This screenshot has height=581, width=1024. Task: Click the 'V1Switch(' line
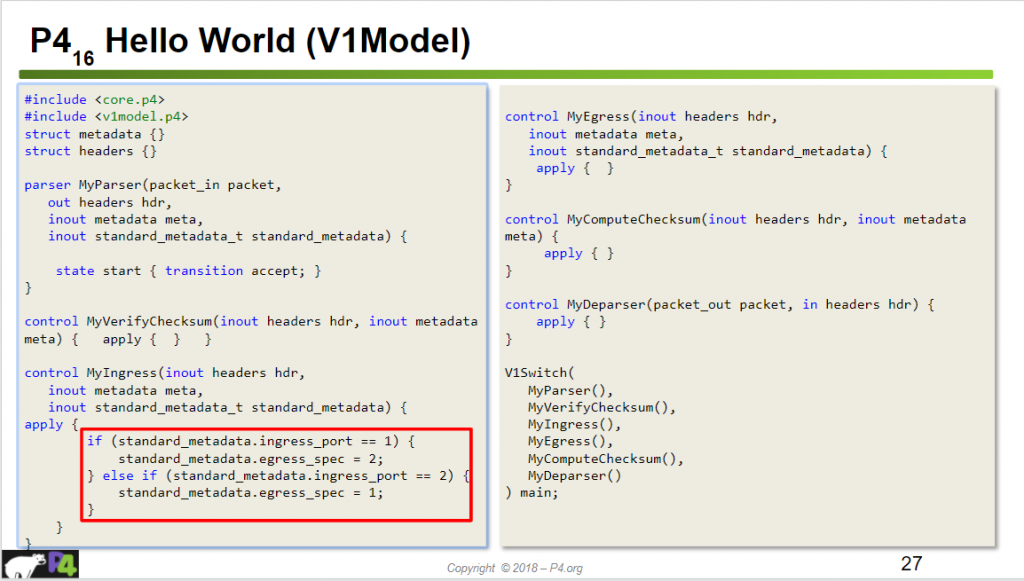coord(539,373)
